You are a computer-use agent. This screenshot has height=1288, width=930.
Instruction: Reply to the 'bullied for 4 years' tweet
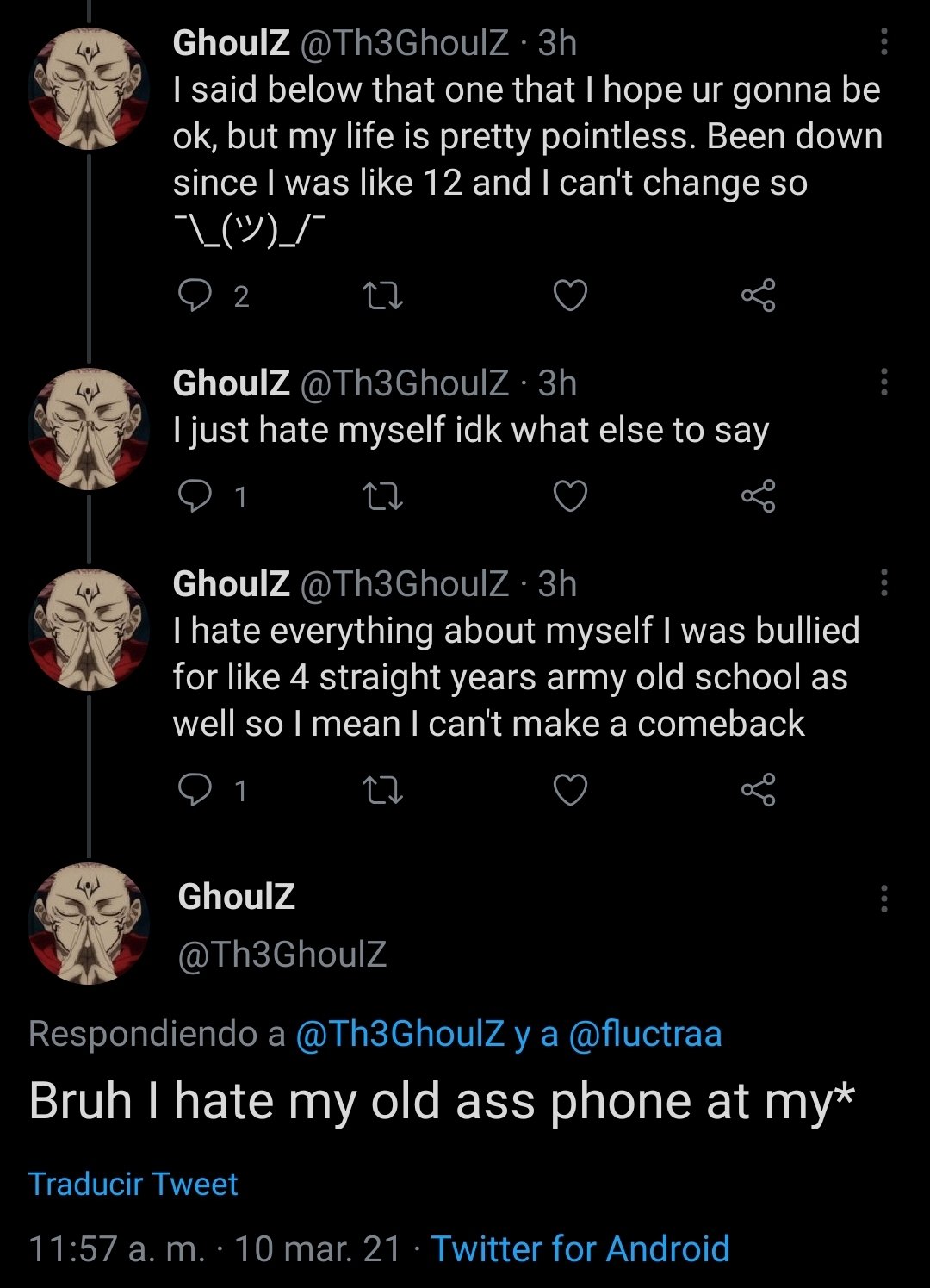(x=195, y=789)
